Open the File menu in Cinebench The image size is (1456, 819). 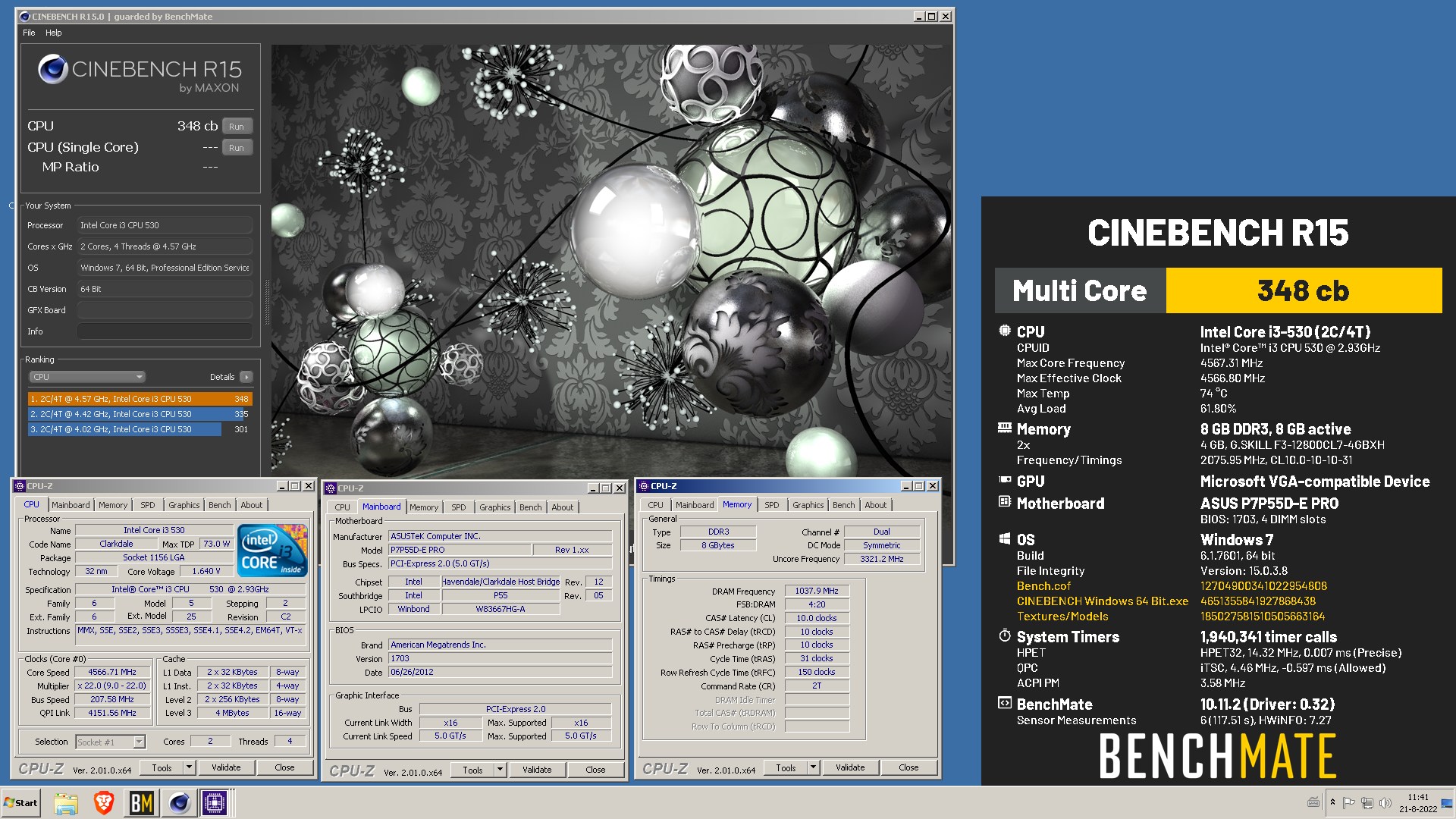(29, 33)
